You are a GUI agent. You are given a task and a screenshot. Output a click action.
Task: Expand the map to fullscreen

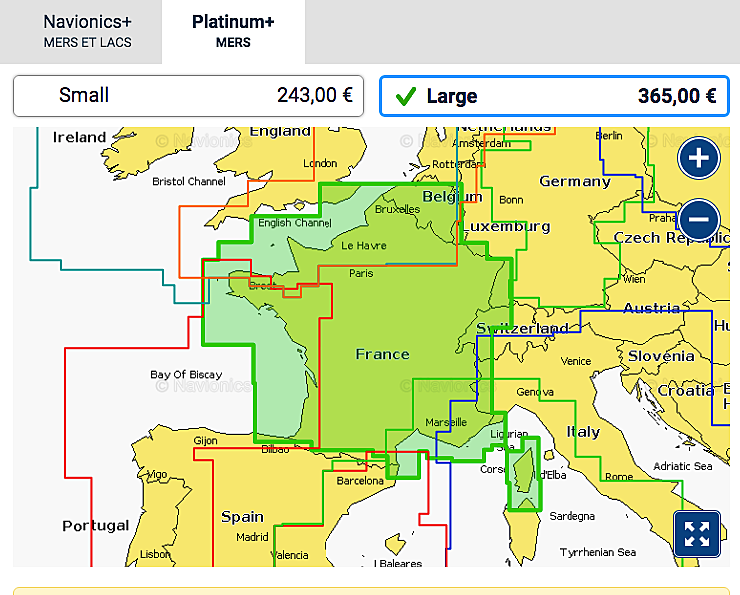tap(697, 533)
